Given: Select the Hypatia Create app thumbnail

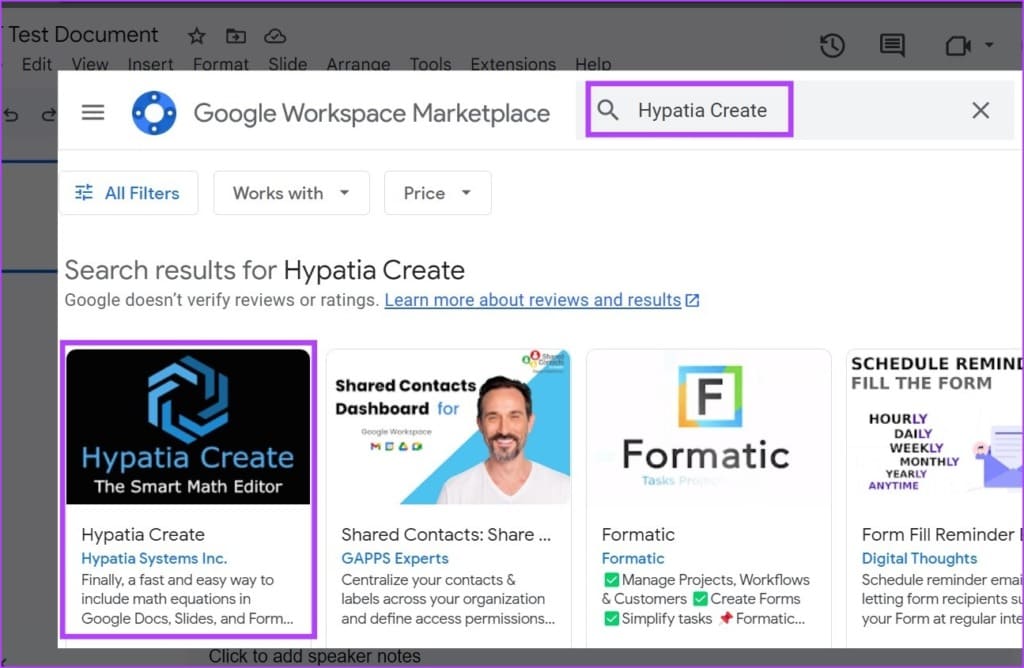Looking at the screenshot, I should (x=188, y=427).
